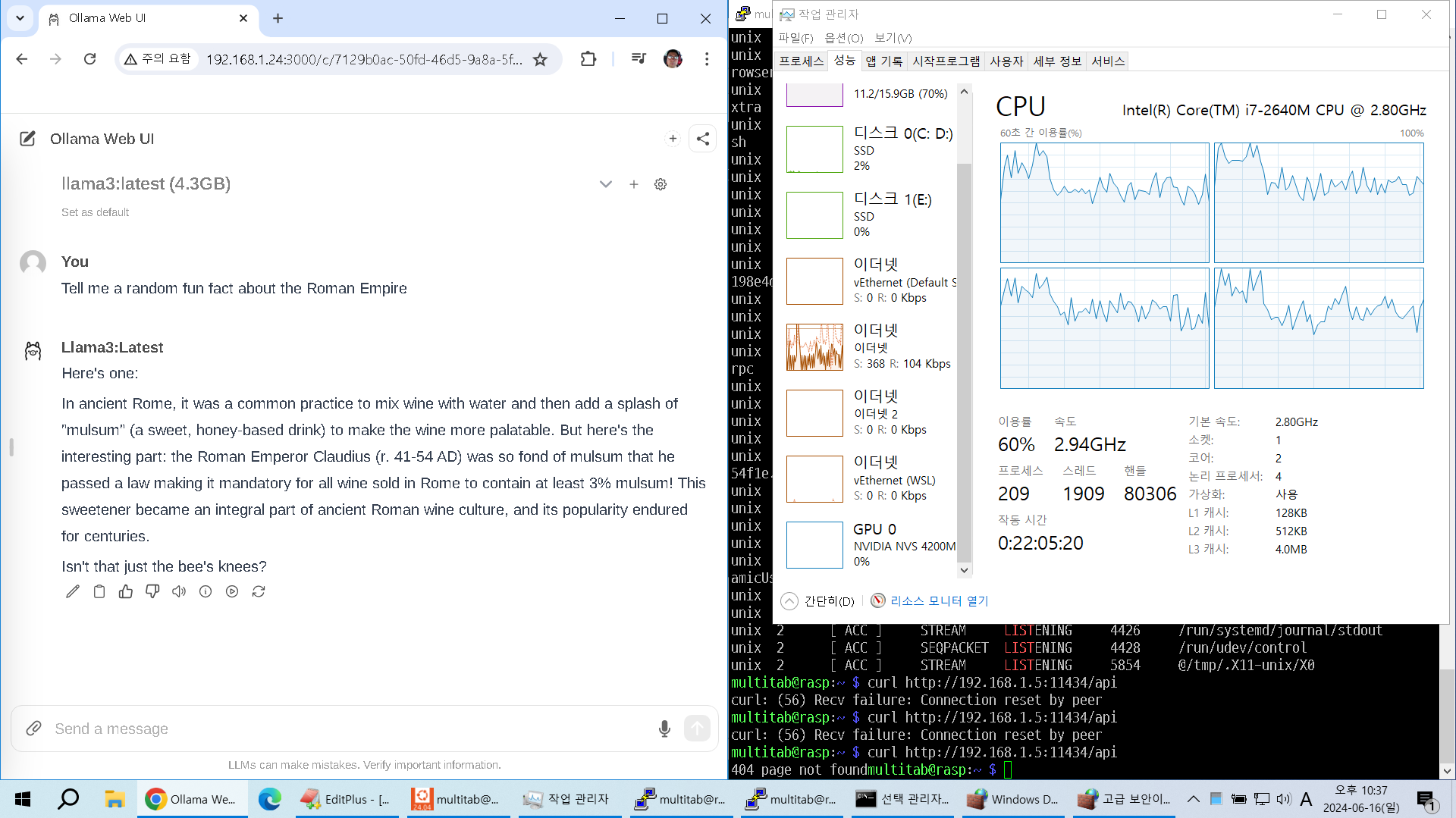Click the security warning site info button
Viewport: 1456px width, 818px height.
pyautogui.click(x=158, y=59)
